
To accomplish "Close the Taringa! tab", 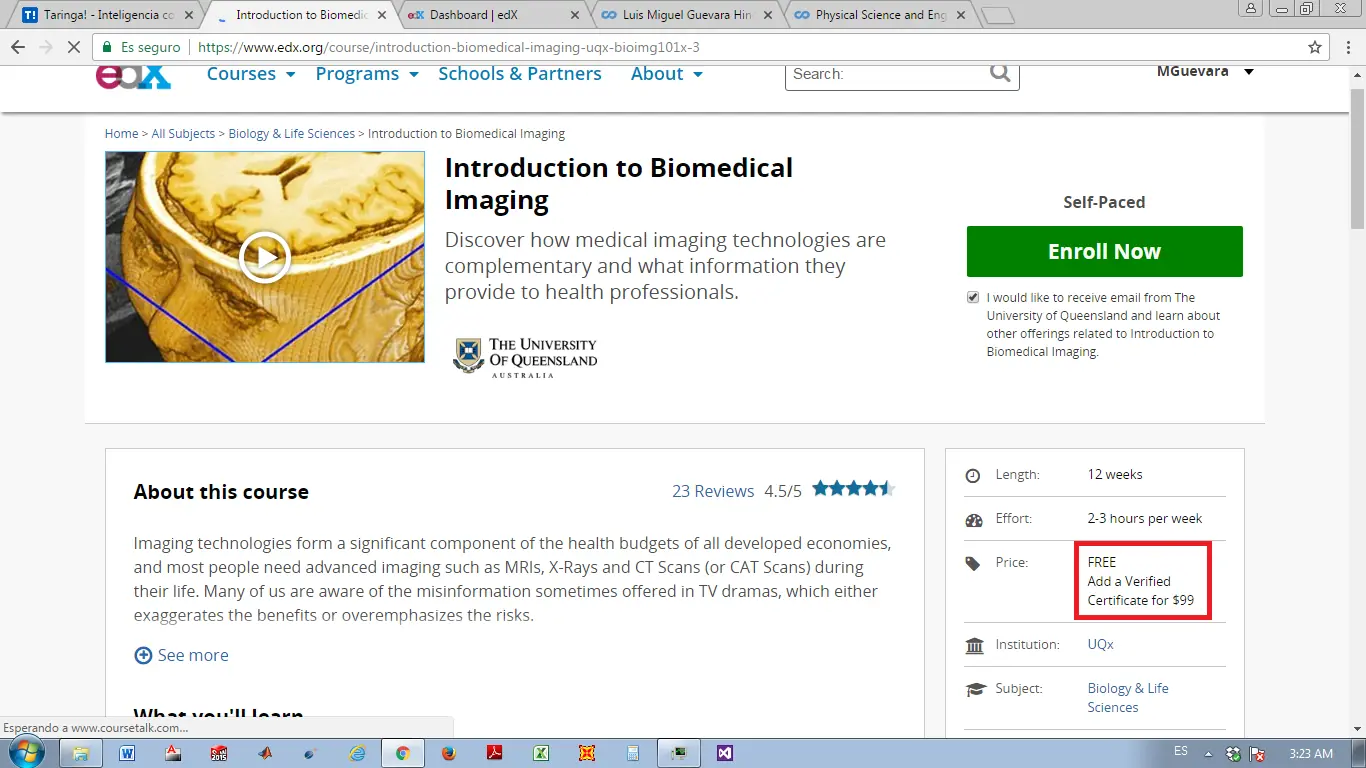I will point(188,15).
